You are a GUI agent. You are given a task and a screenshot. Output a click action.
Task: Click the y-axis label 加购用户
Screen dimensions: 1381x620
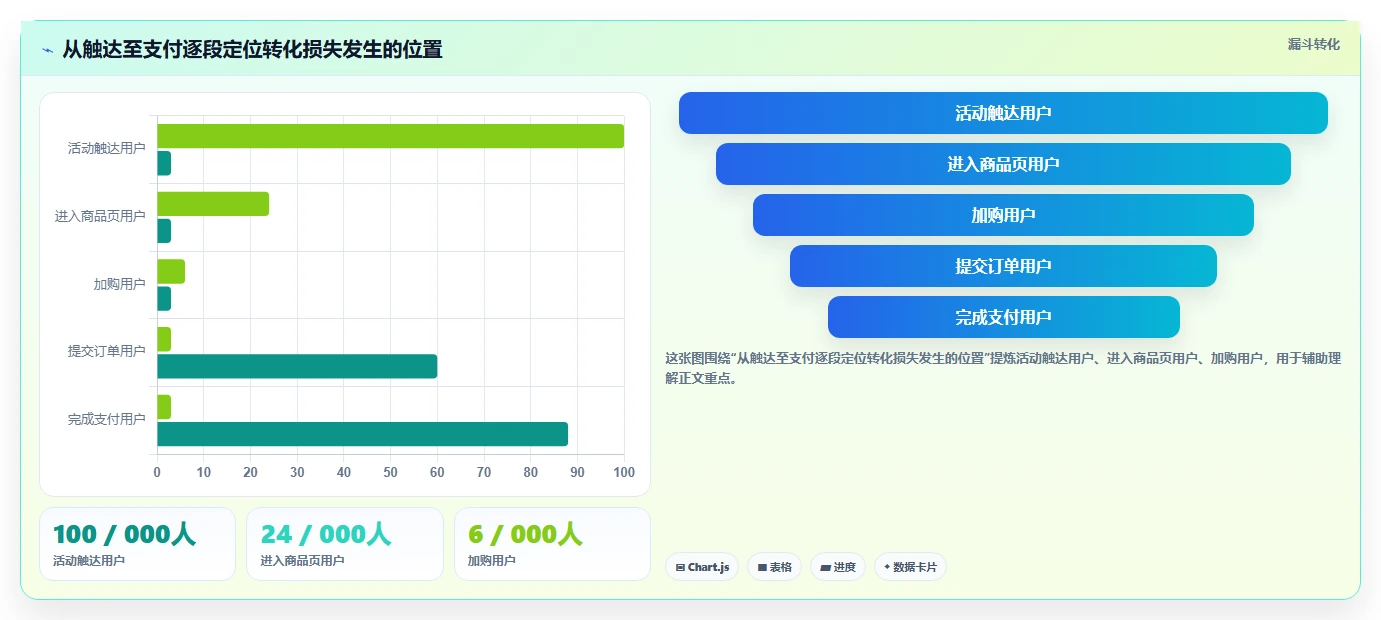[120, 284]
